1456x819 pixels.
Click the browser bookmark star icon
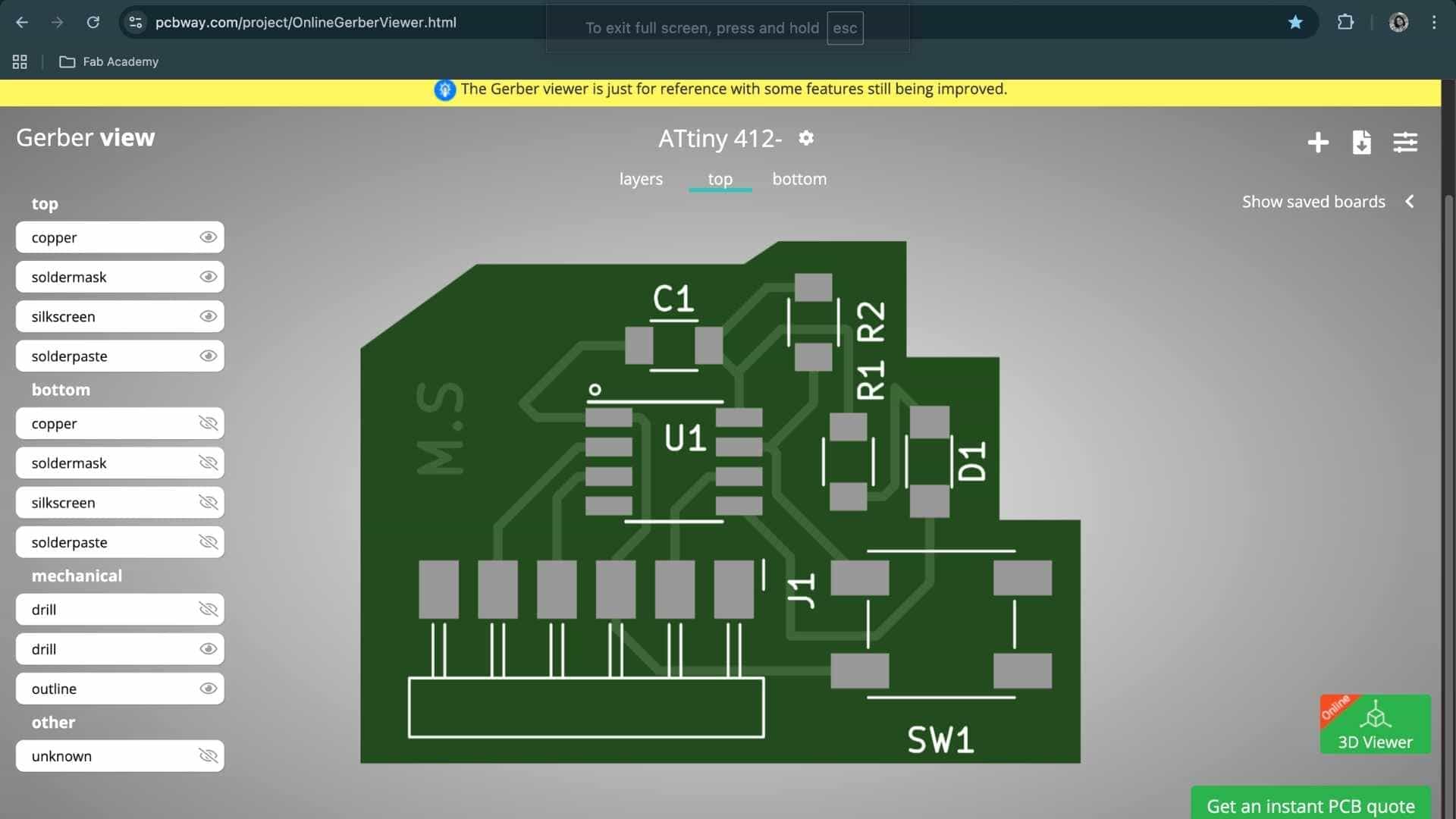[1295, 23]
